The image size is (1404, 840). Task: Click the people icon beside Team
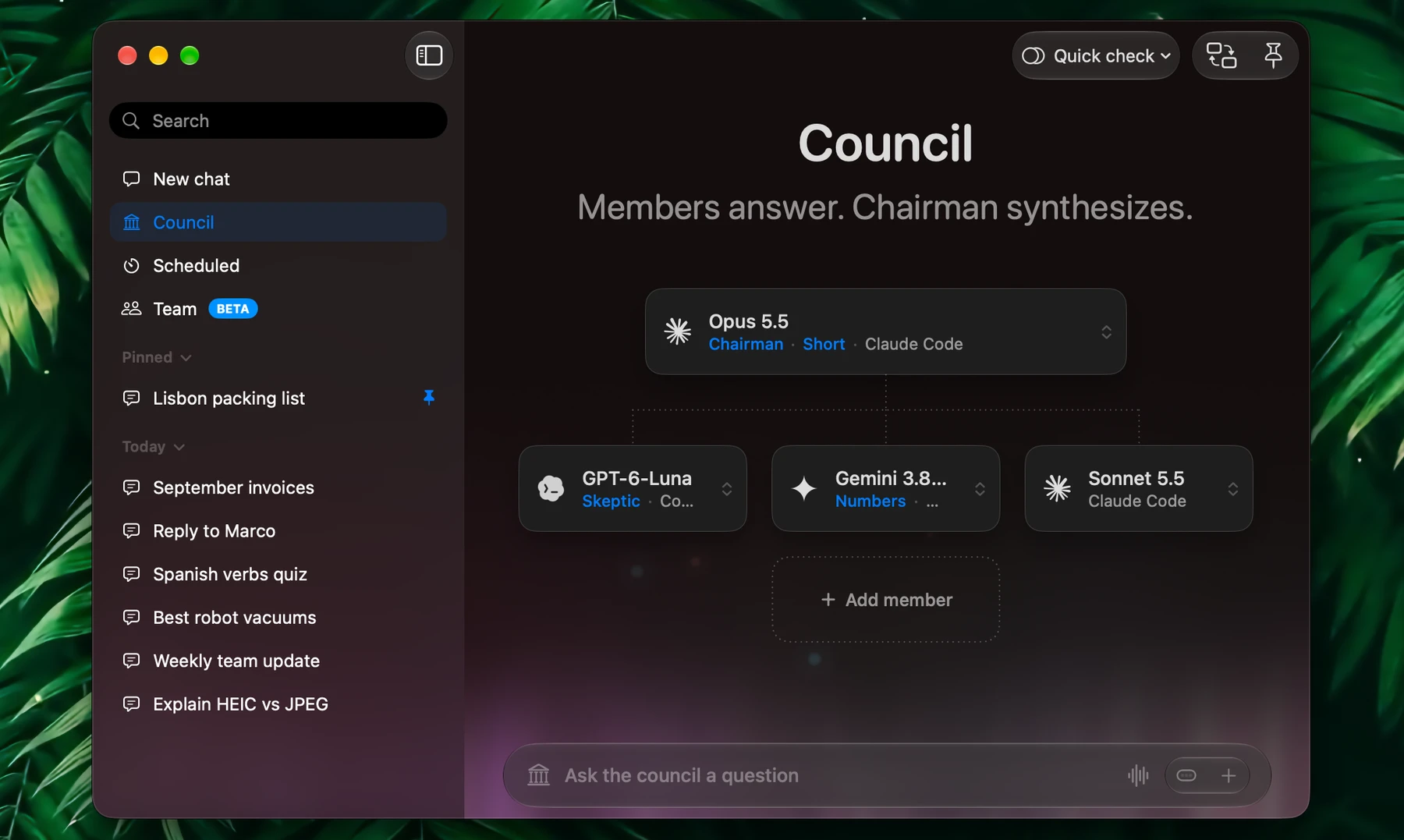(x=131, y=309)
